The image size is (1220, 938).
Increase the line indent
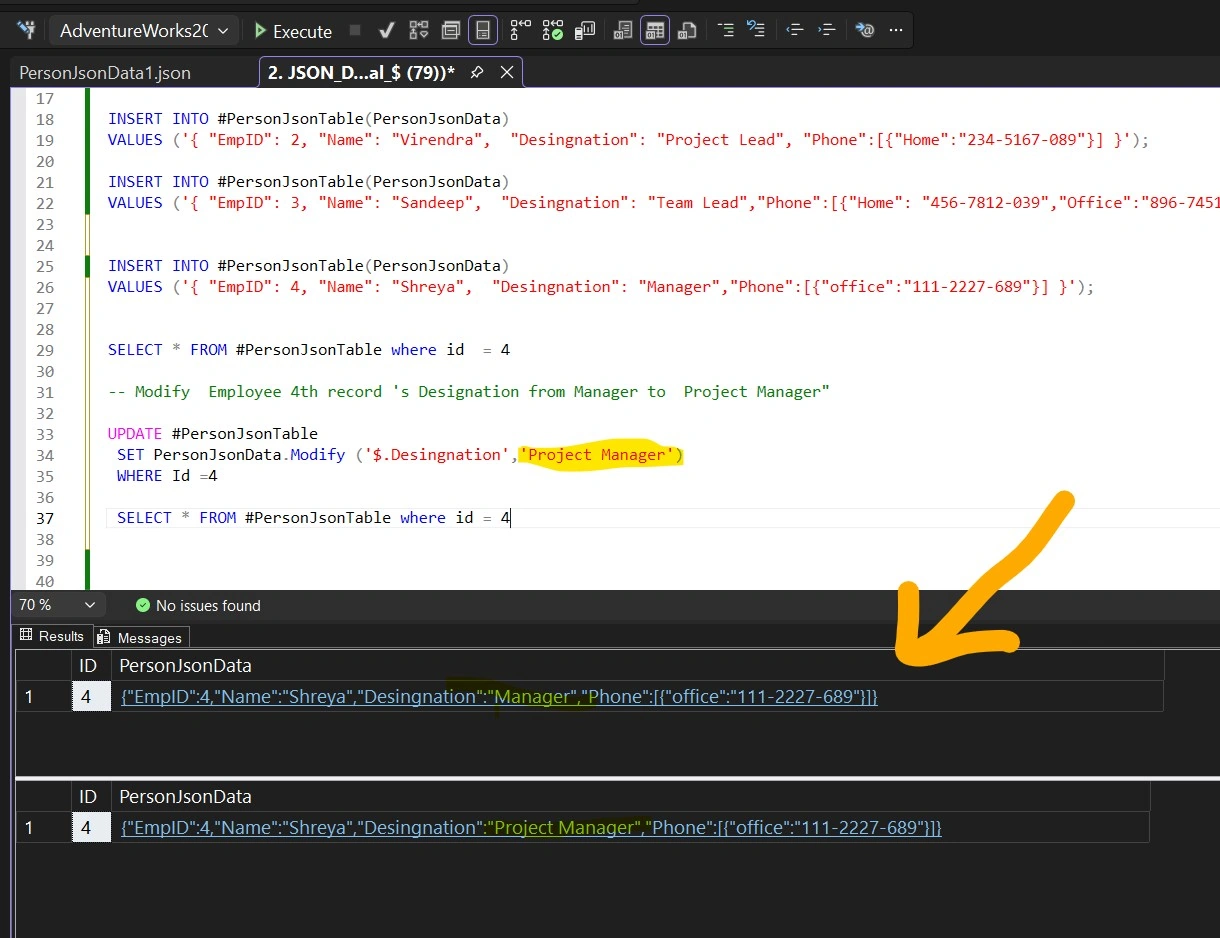coord(826,31)
